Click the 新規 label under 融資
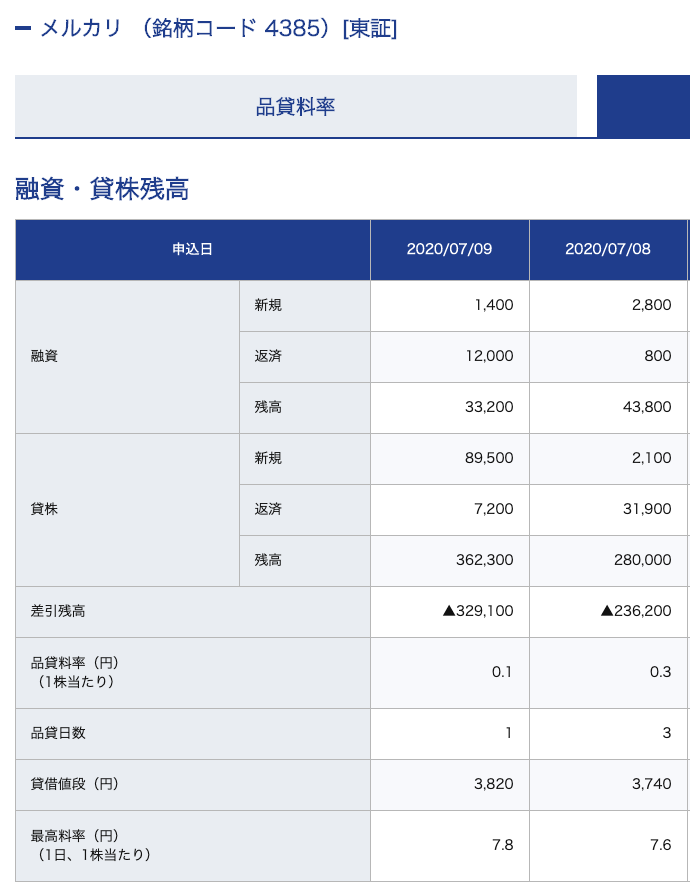 pos(268,305)
